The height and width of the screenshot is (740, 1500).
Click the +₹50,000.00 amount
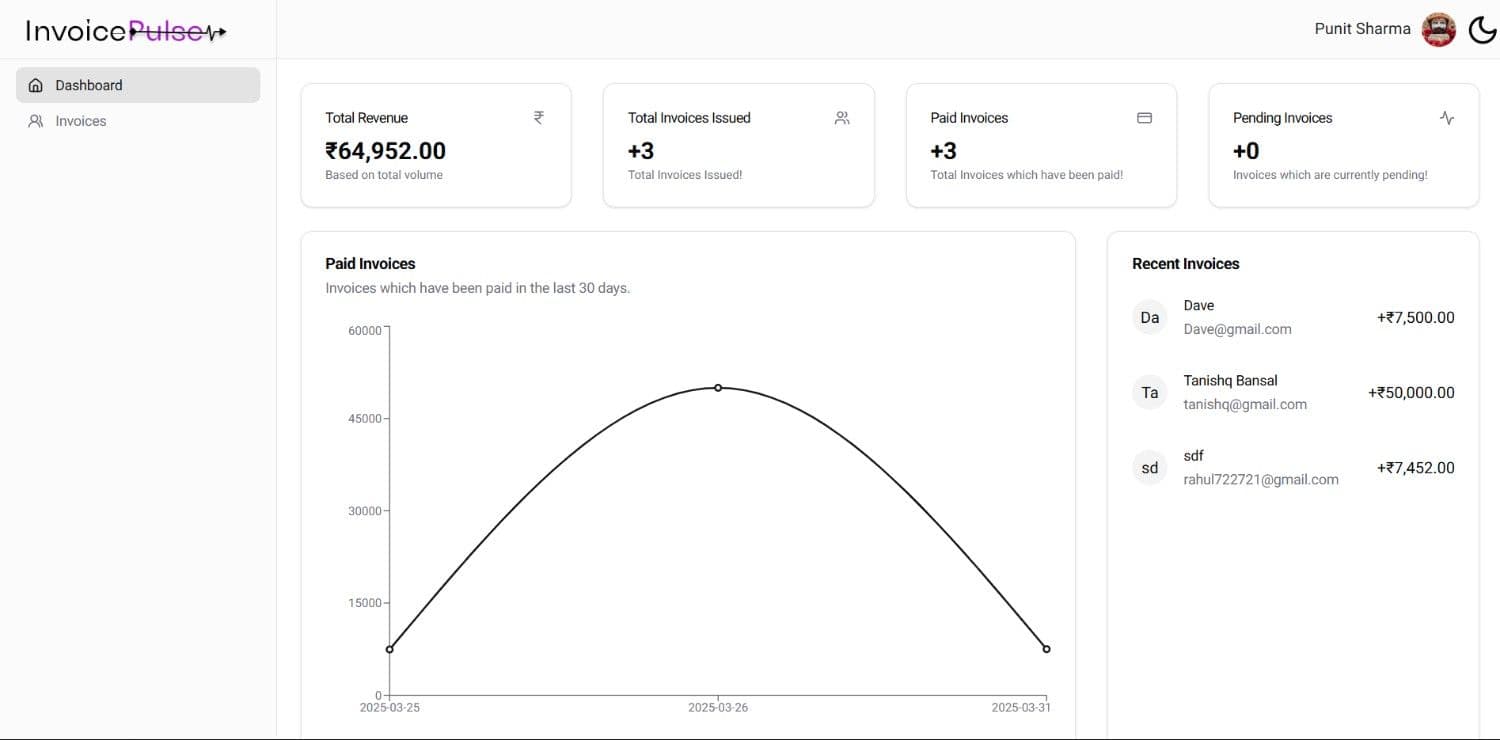[x=1411, y=392]
